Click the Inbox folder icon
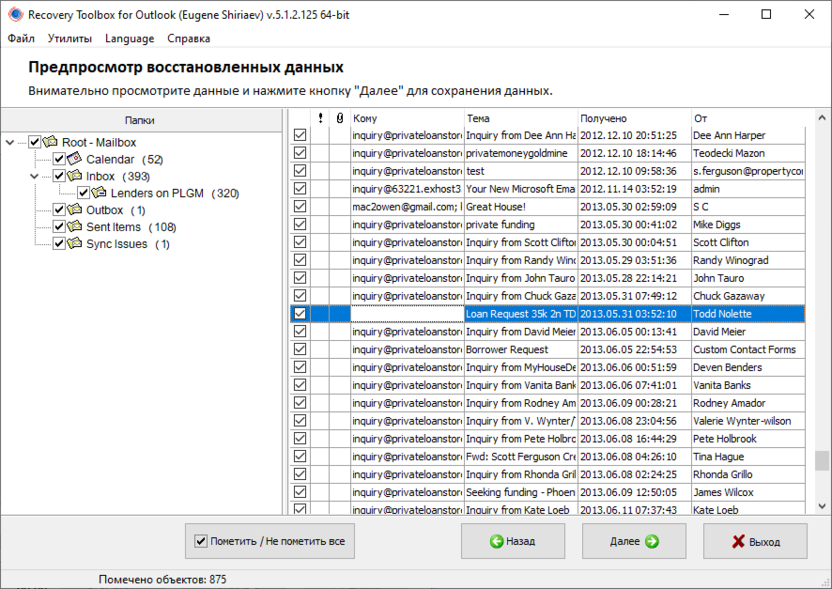Viewport: 832px width, 589px height. [x=74, y=176]
